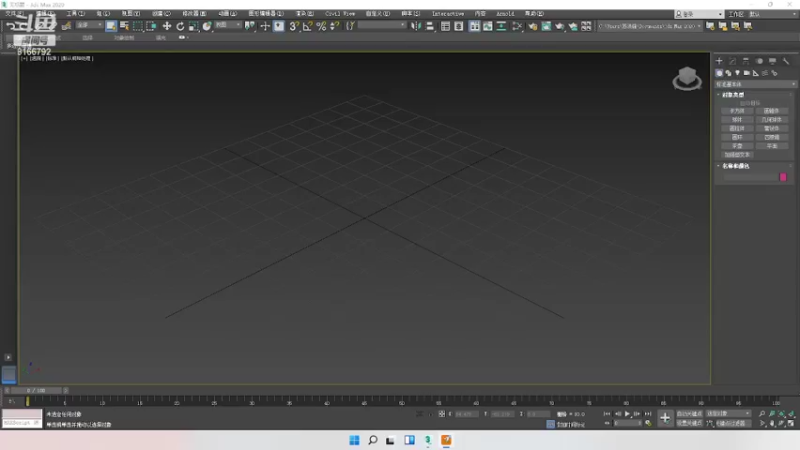Open the File menu
This screenshot has width=800, height=450.
pos(14,14)
